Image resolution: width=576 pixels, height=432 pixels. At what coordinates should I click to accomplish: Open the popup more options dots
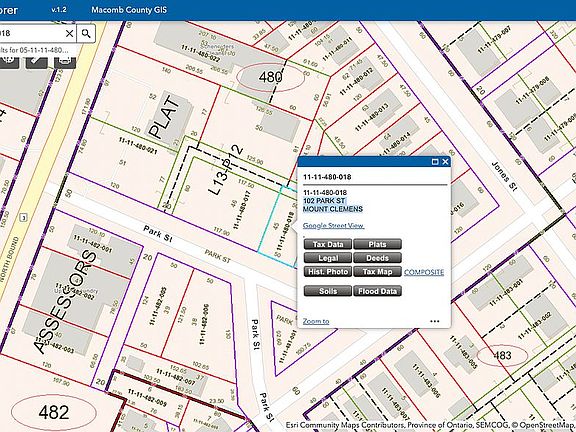coord(435,321)
